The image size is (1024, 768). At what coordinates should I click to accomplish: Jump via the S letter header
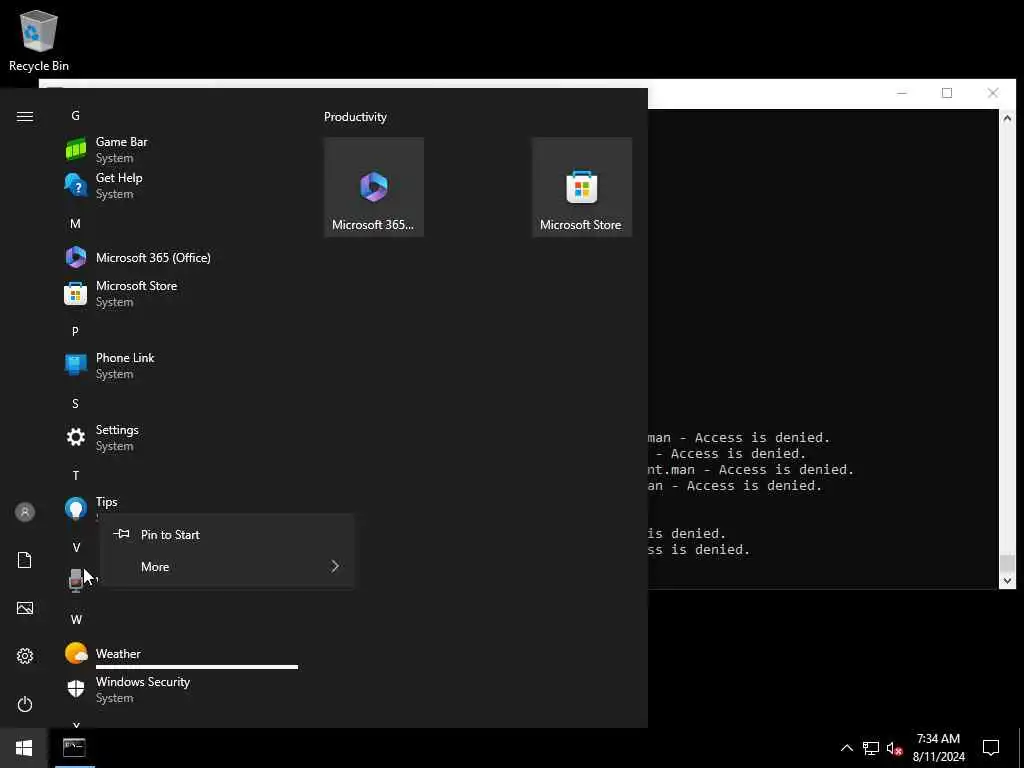click(75, 404)
